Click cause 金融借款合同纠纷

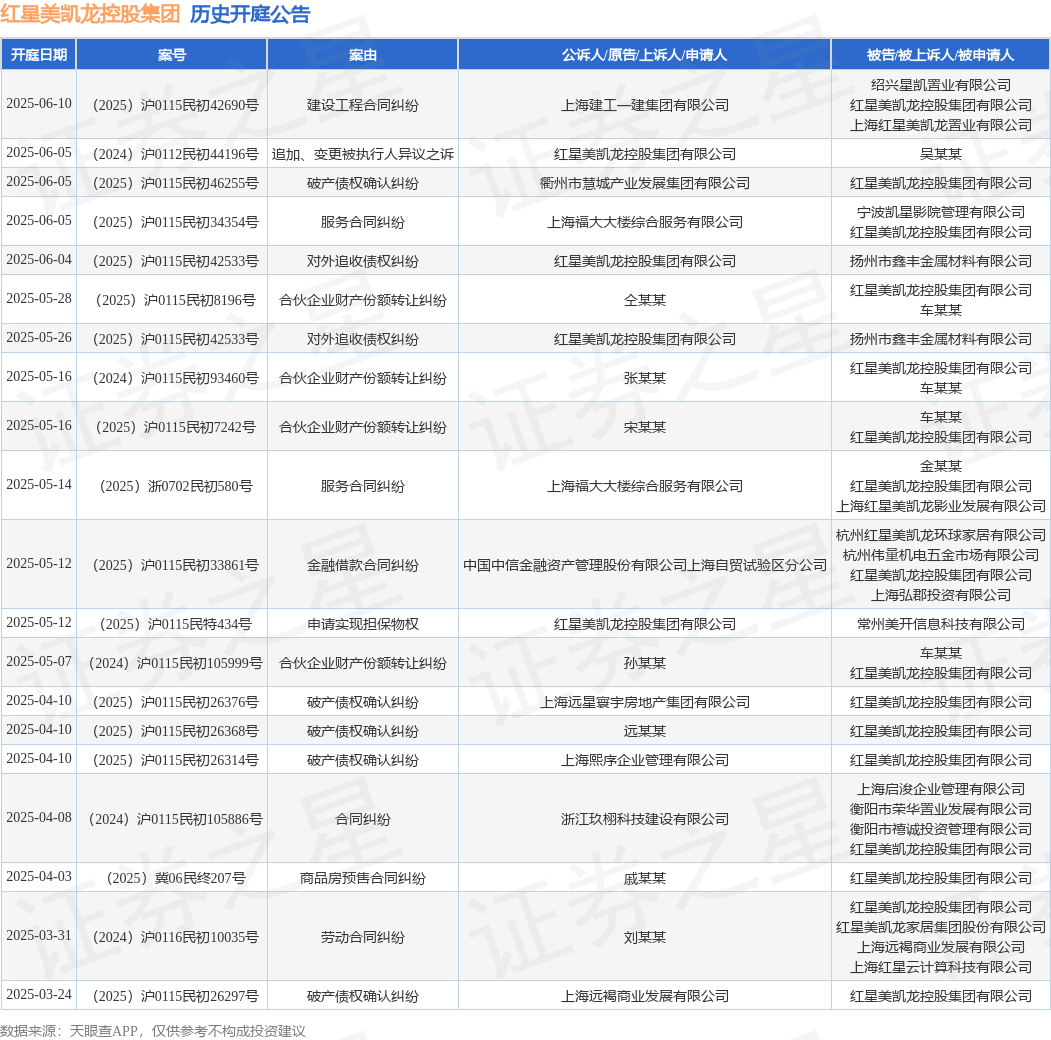pos(363,565)
